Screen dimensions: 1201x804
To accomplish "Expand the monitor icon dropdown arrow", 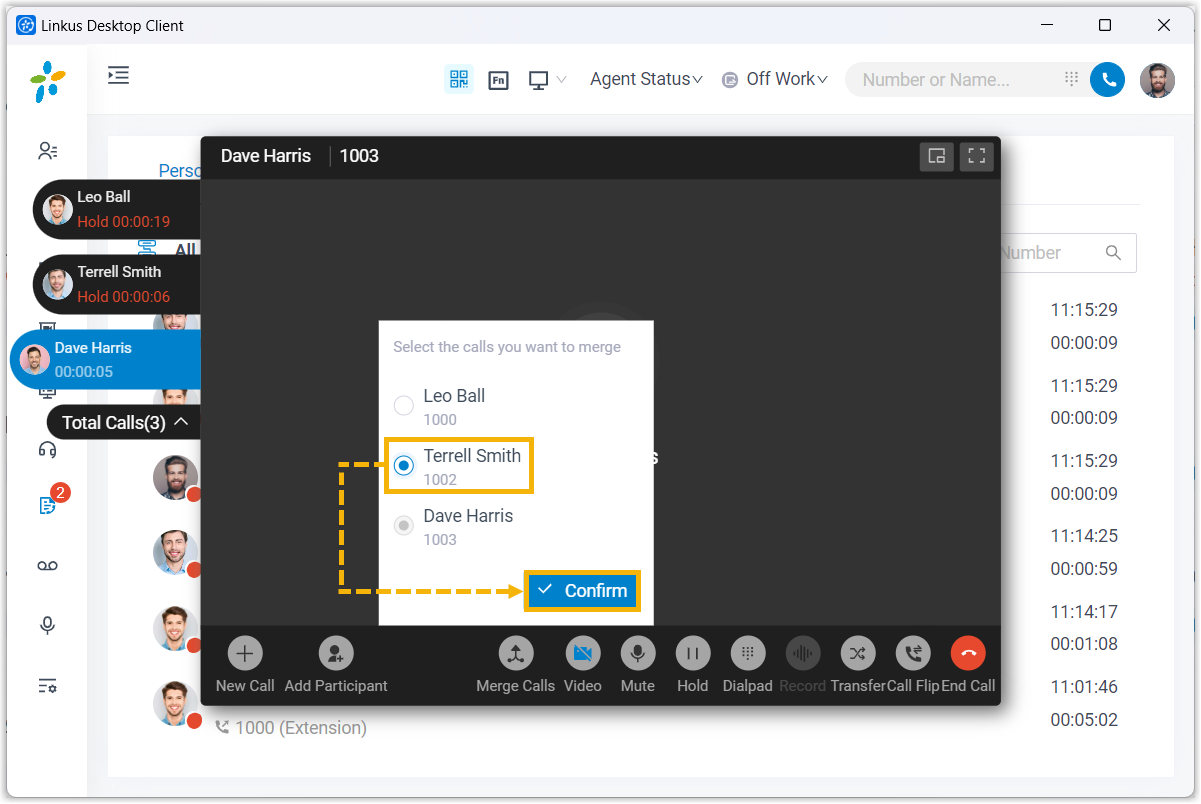I will (x=561, y=80).
